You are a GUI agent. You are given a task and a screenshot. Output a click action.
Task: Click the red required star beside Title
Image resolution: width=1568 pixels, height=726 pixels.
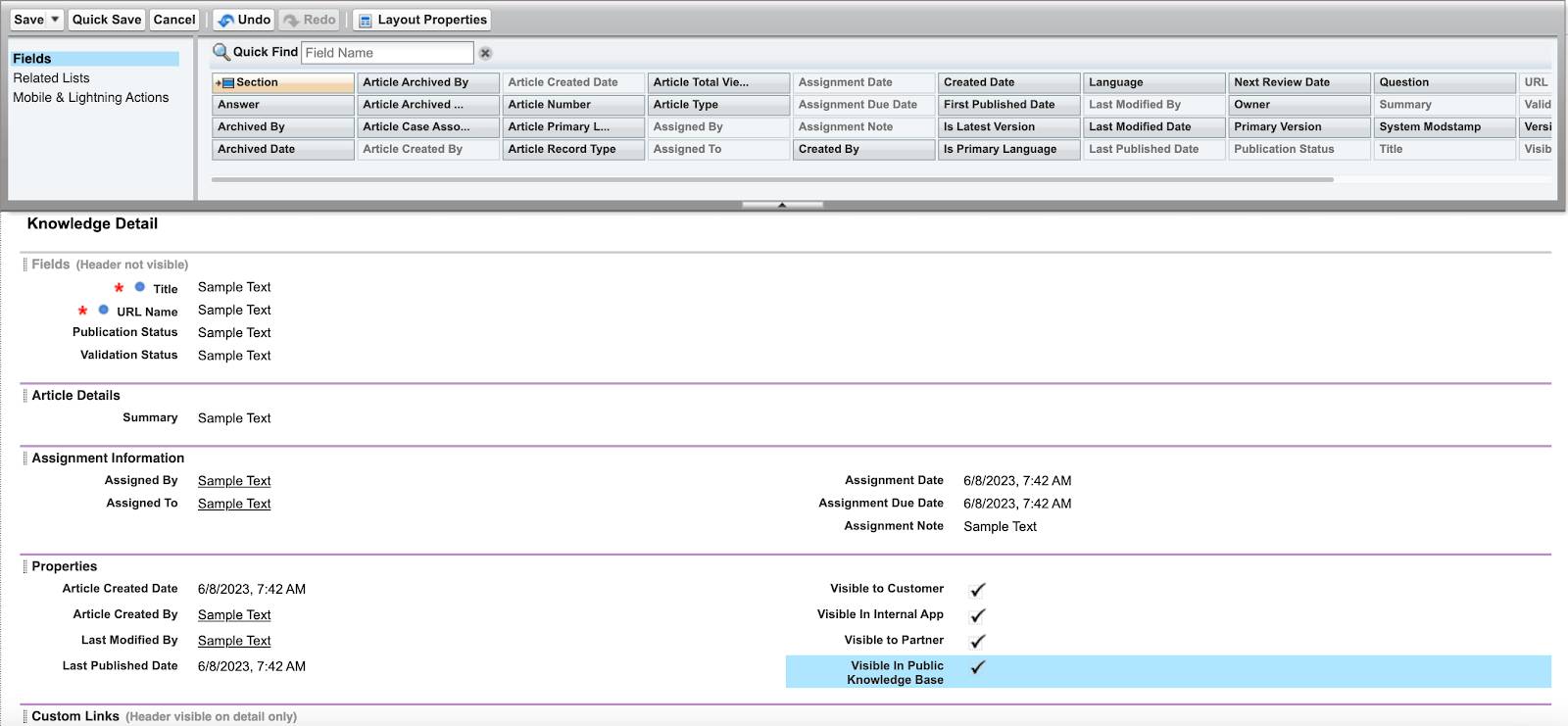(119, 288)
